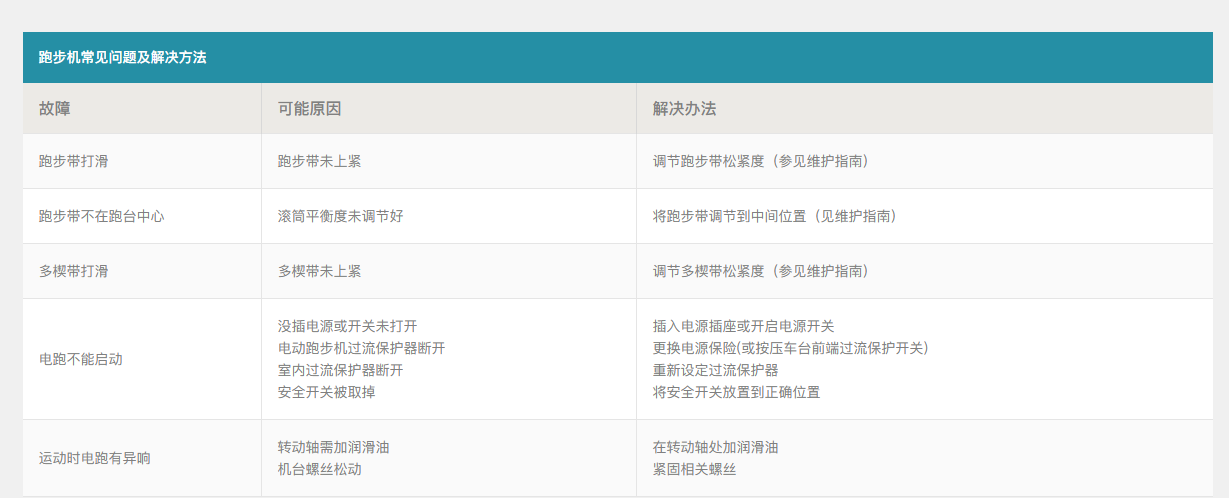
Task: Select the 电跑不能启动 fault cell
Action: tap(80, 359)
